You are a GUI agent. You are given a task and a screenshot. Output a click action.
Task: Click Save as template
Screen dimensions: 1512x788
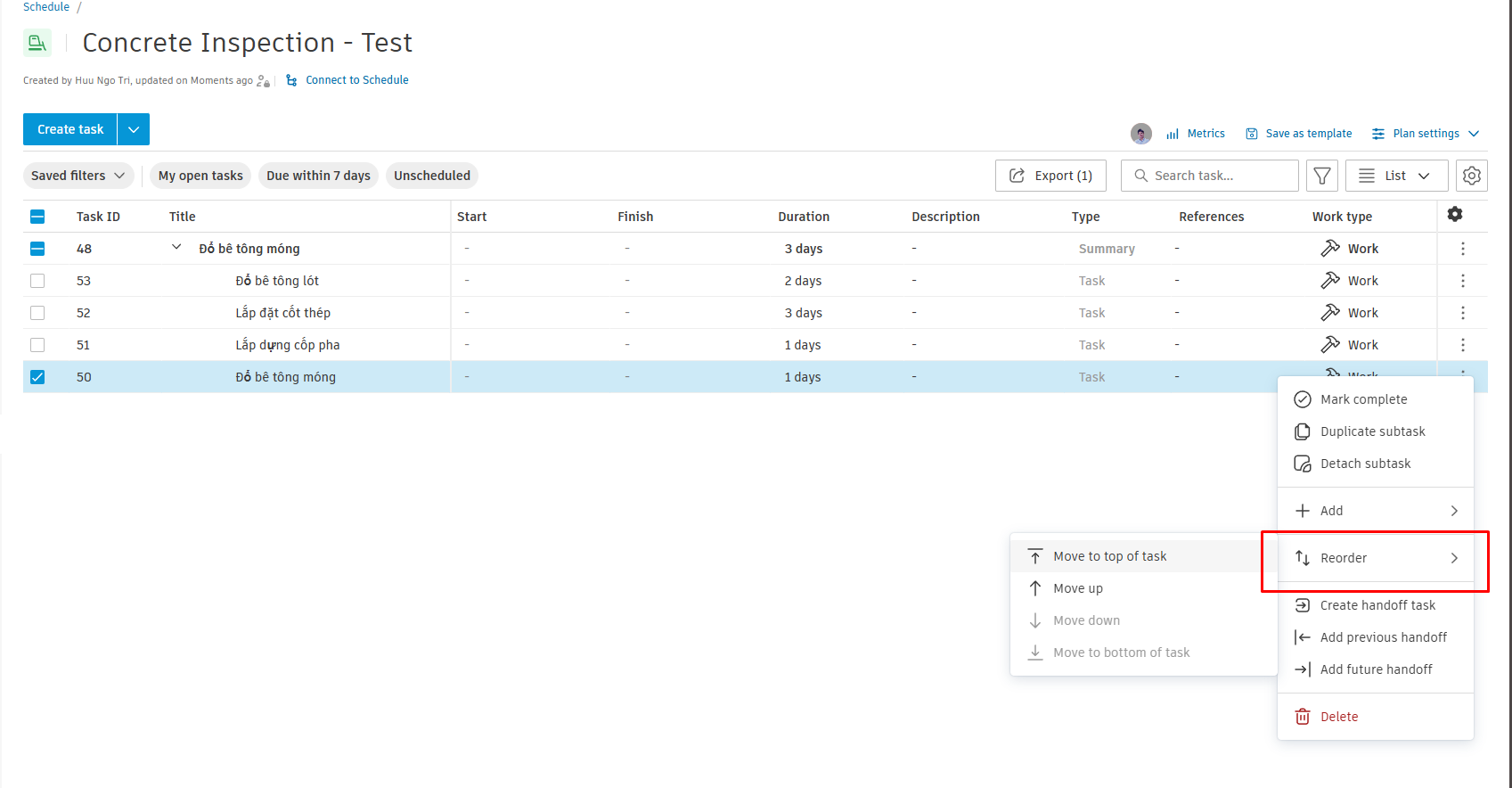point(1299,134)
